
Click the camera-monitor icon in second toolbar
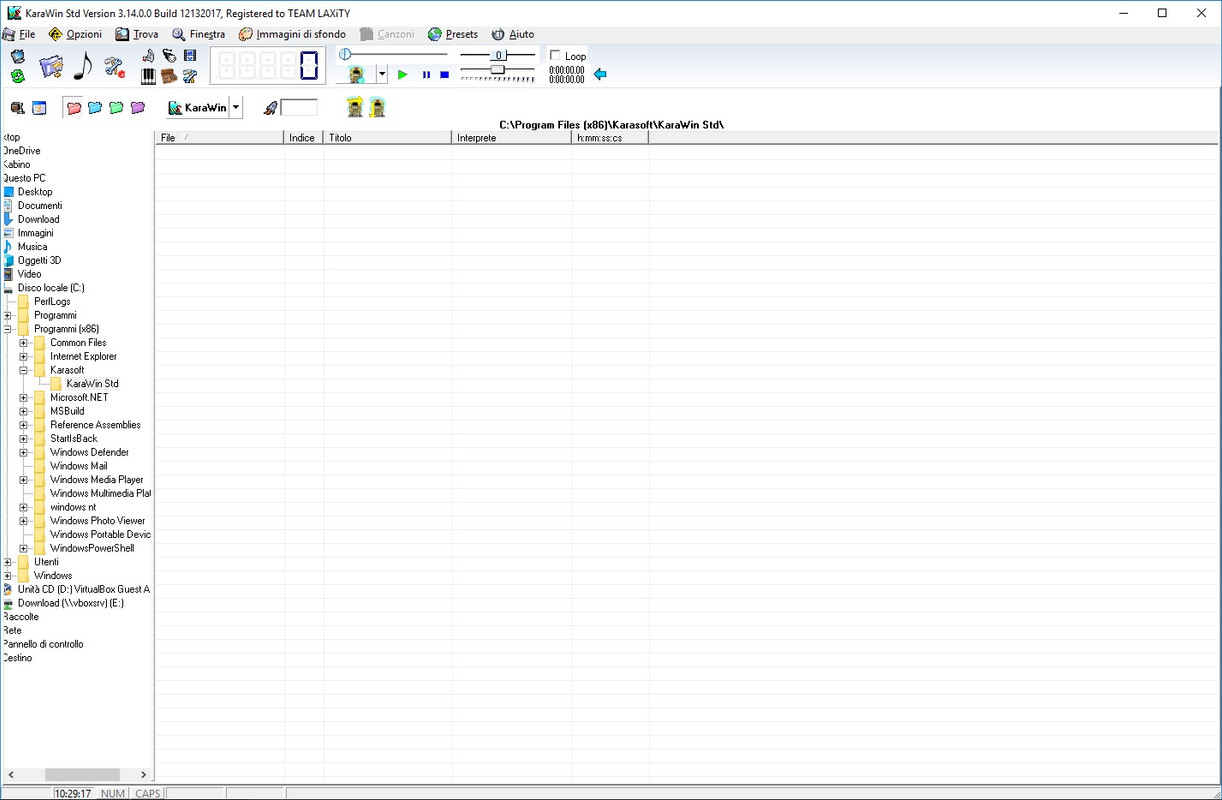18,108
